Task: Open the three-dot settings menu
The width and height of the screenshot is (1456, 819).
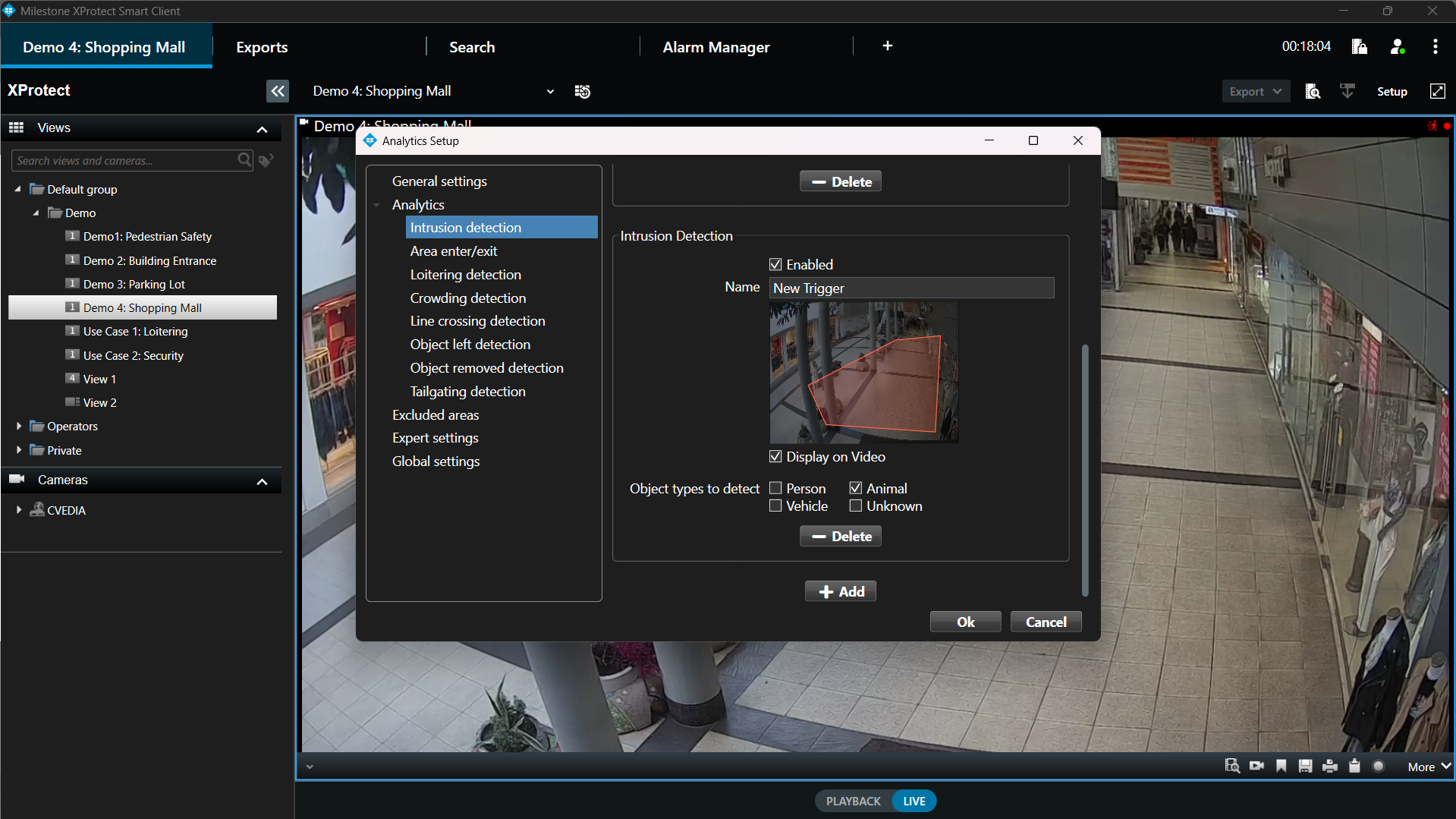Action: coord(1435,46)
